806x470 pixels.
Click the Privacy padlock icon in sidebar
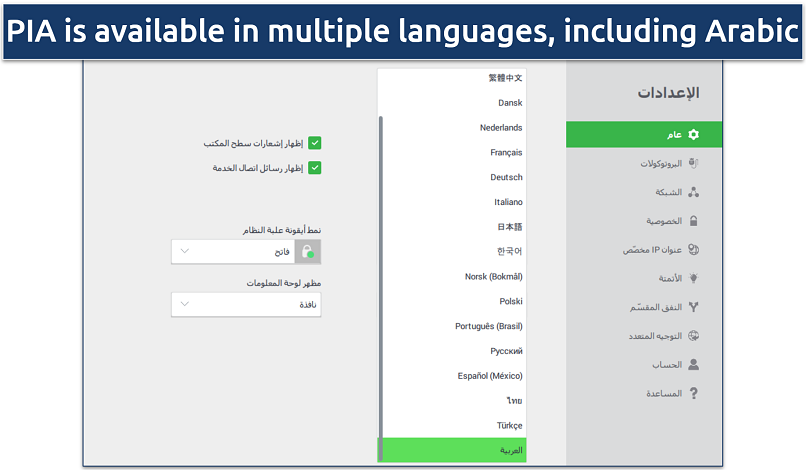tap(694, 221)
